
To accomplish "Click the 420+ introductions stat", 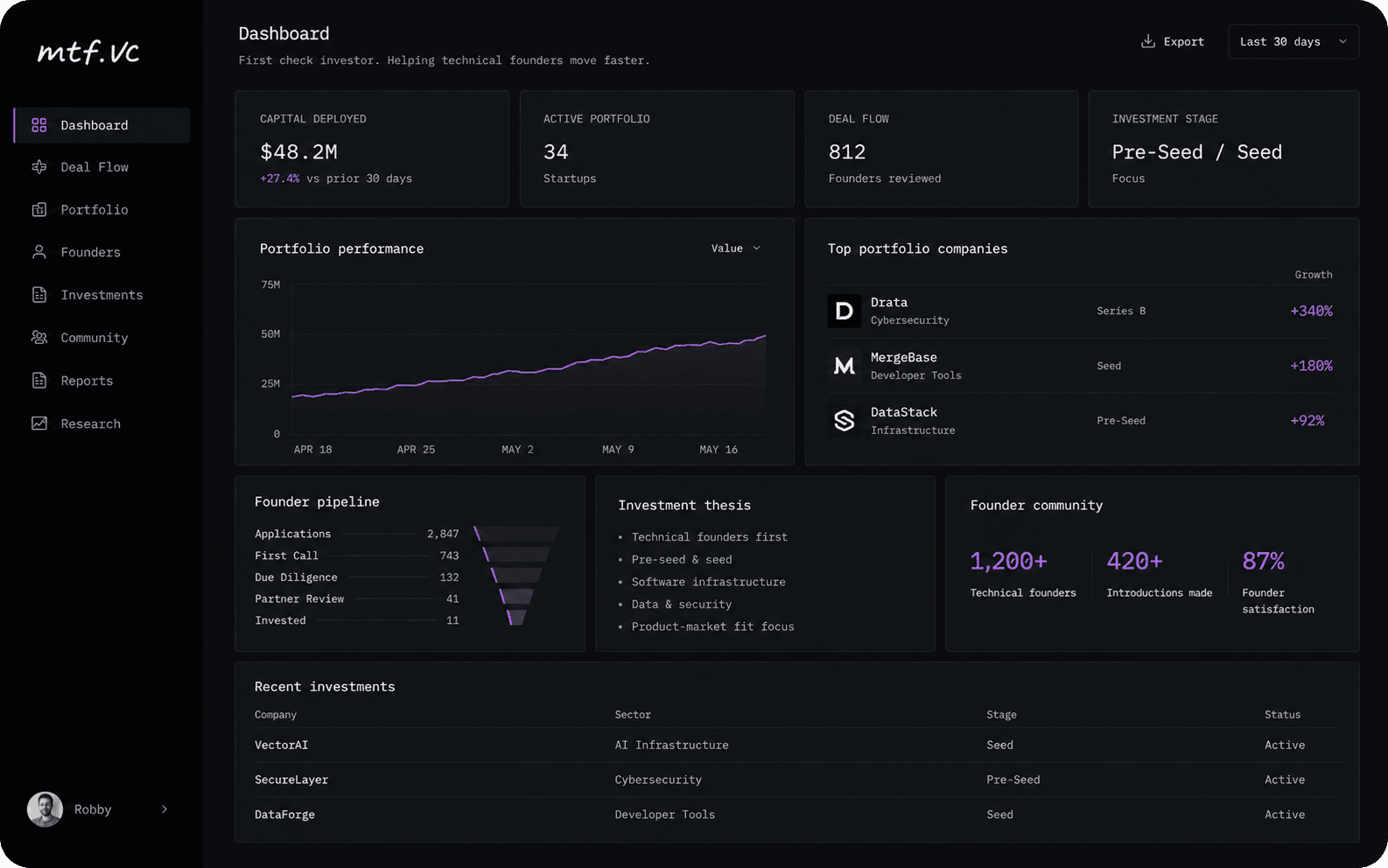I will (x=1134, y=561).
